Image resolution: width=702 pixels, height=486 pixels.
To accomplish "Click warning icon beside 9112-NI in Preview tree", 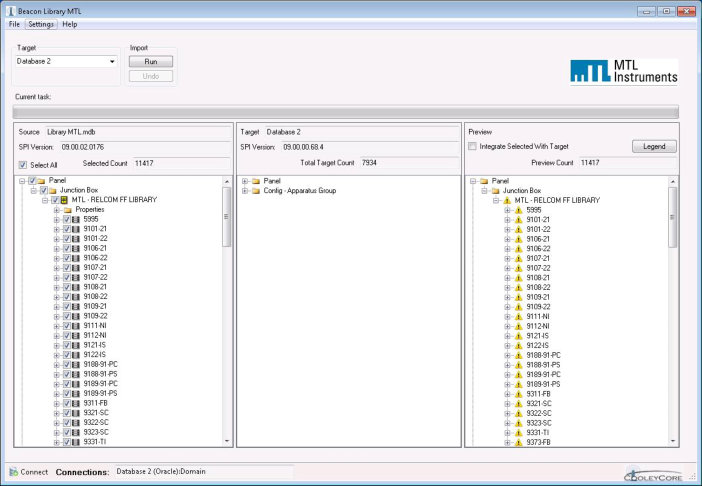I will 518,326.
